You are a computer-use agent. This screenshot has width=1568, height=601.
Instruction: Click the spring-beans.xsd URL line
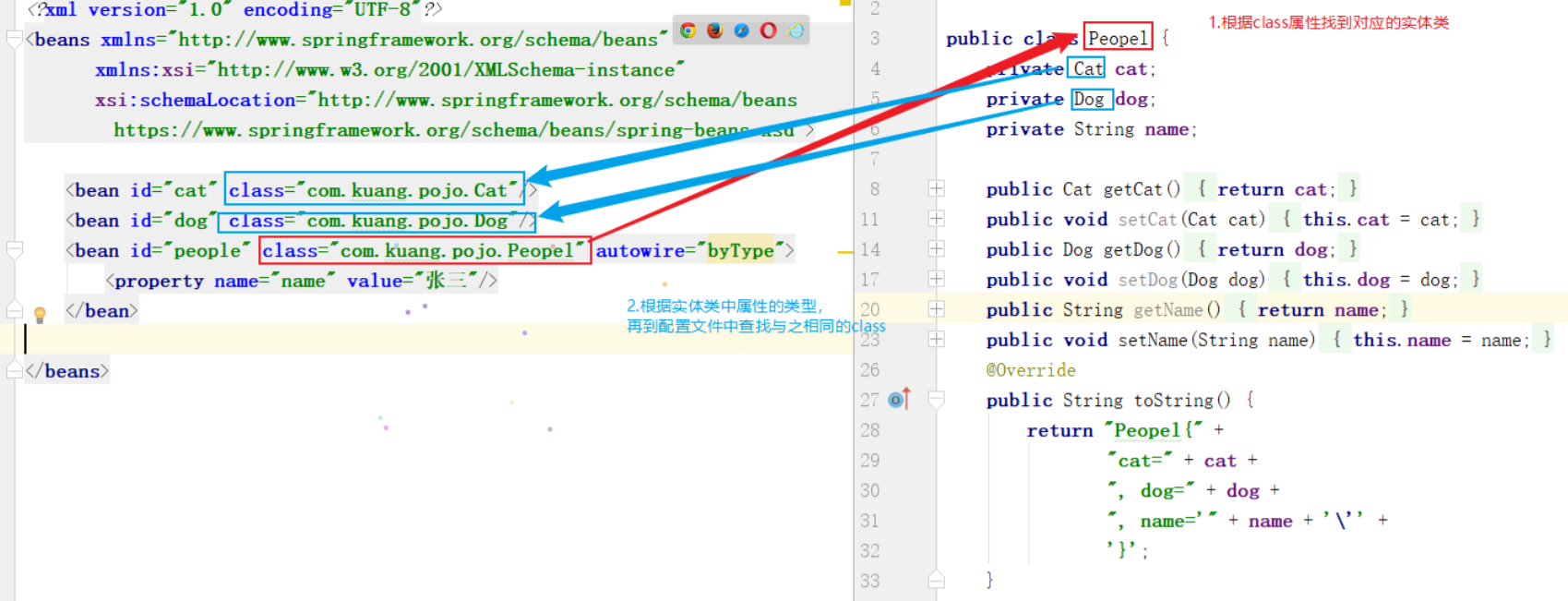[x=463, y=130]
